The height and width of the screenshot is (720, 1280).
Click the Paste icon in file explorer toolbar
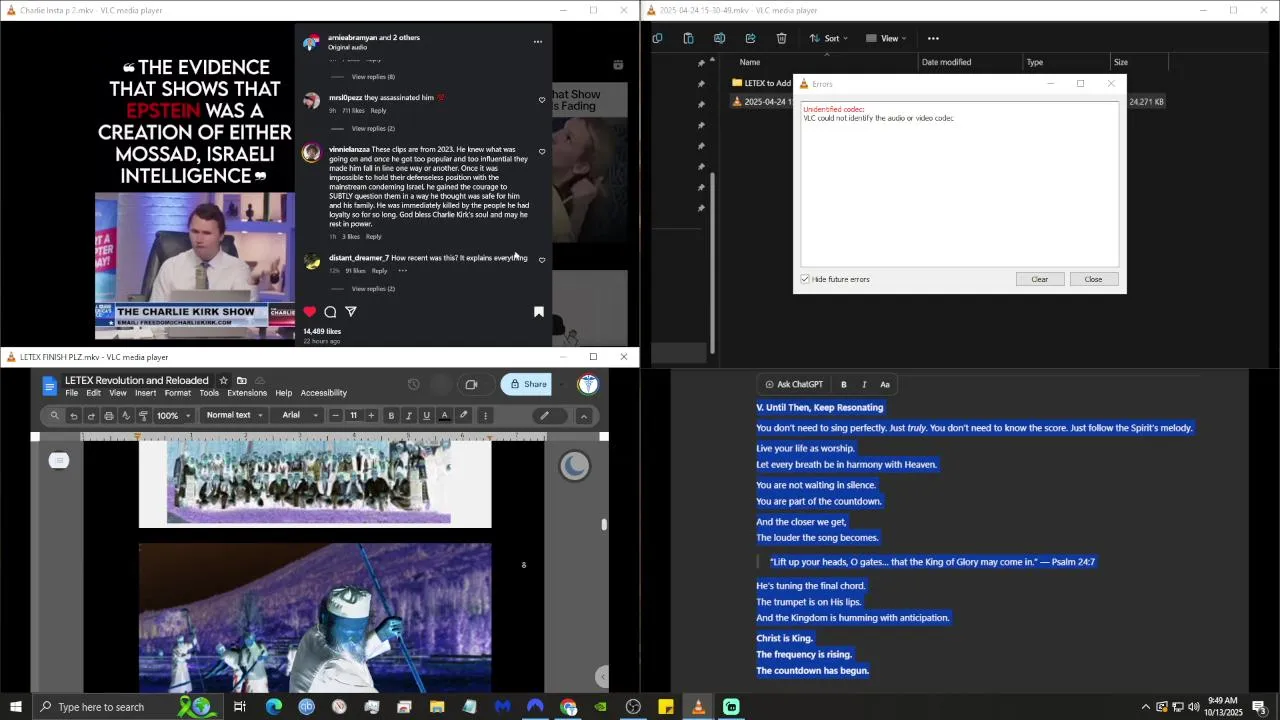point(688,38)
